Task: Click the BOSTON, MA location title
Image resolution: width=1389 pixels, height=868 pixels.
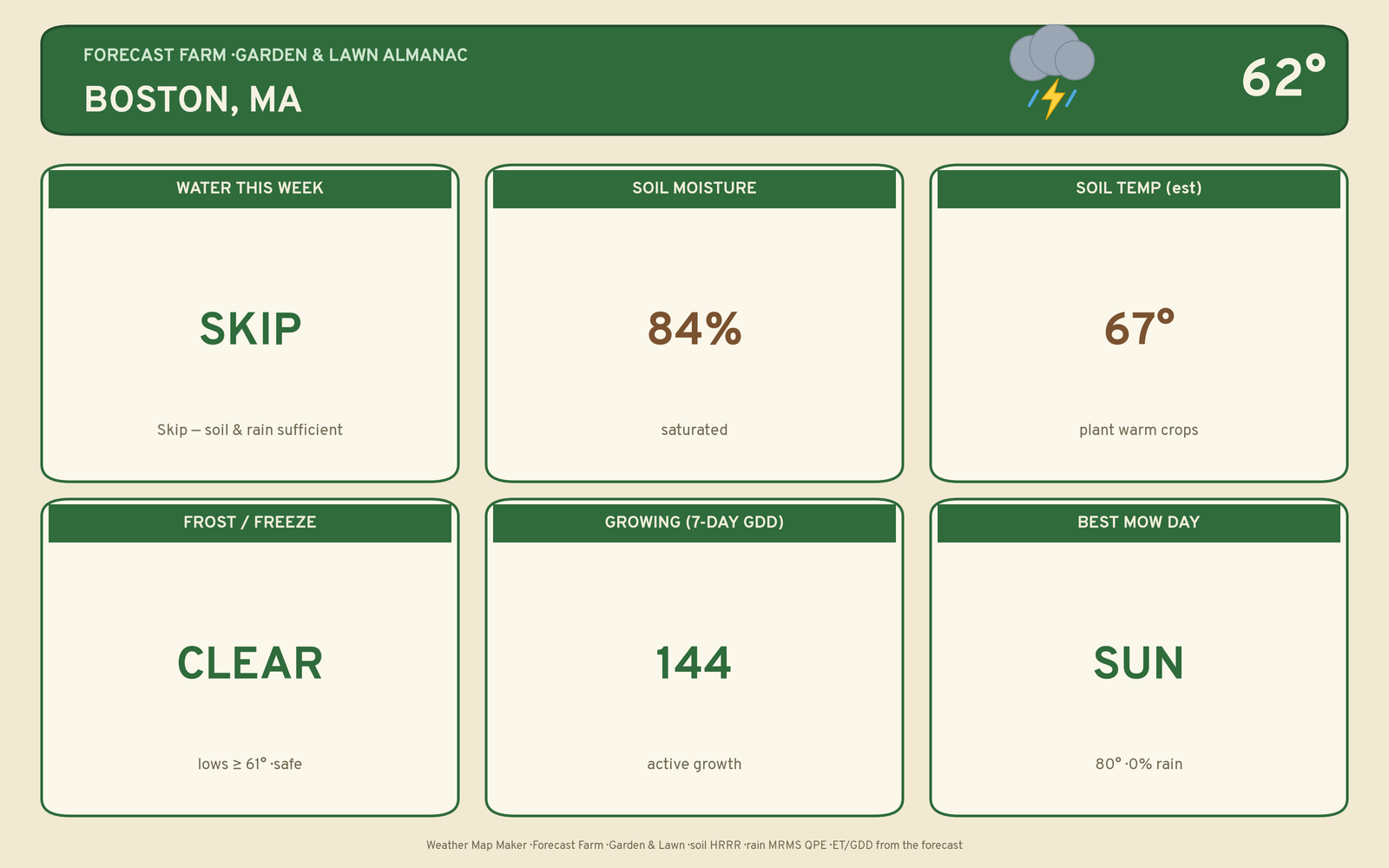Action: 193,100
